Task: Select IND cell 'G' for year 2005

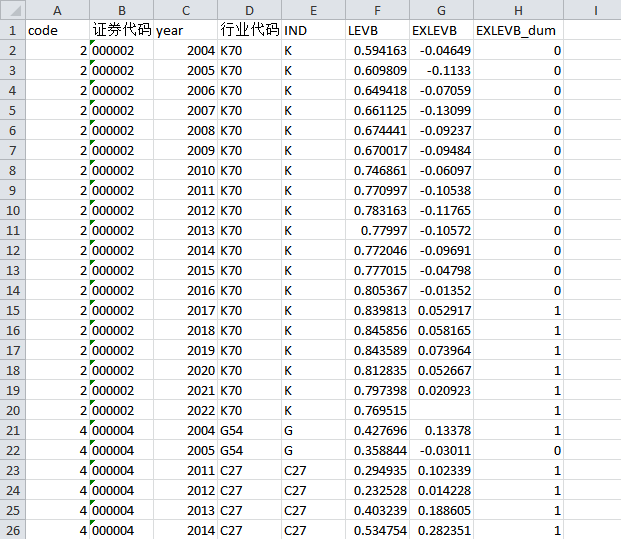Action: point(313,450)
